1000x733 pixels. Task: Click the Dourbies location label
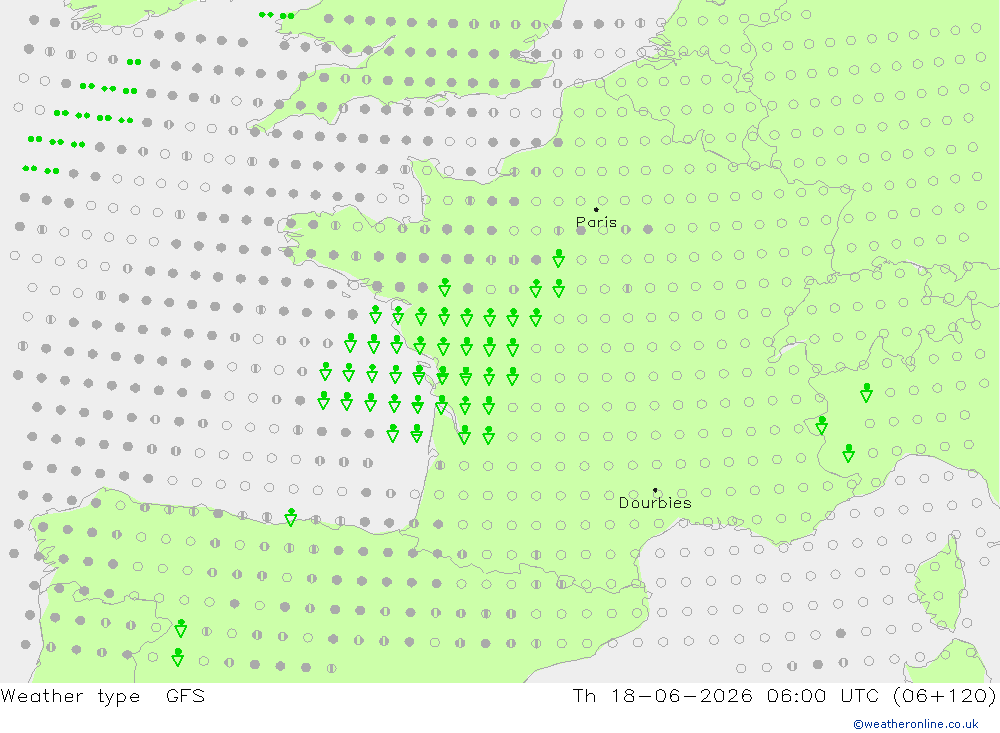click(655, 503)
